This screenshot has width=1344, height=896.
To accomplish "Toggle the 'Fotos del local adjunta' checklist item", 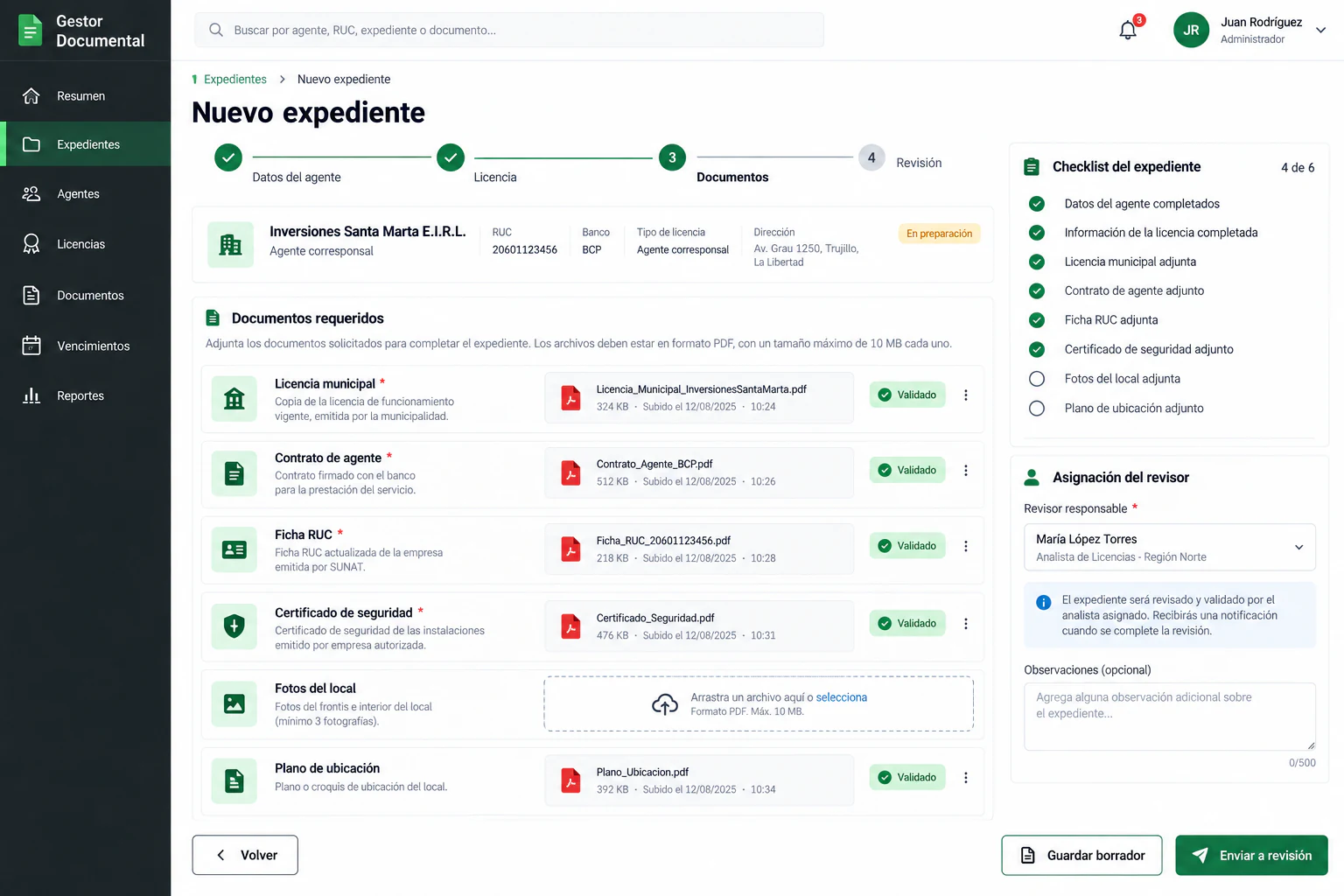I will pyautogui.click(x=1037, y=379).
